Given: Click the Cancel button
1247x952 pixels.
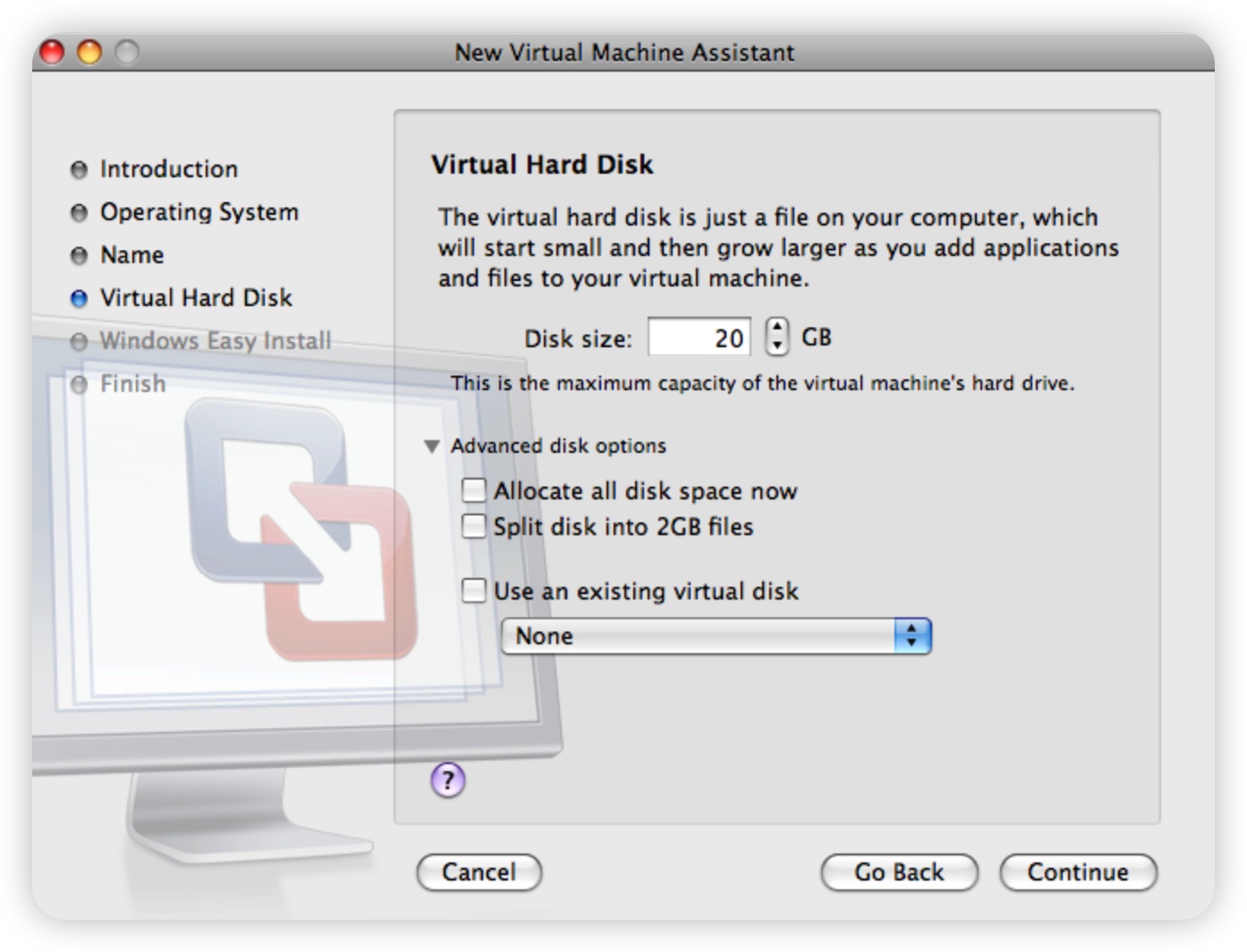Looking at the screenshot, I should (479, 871).
